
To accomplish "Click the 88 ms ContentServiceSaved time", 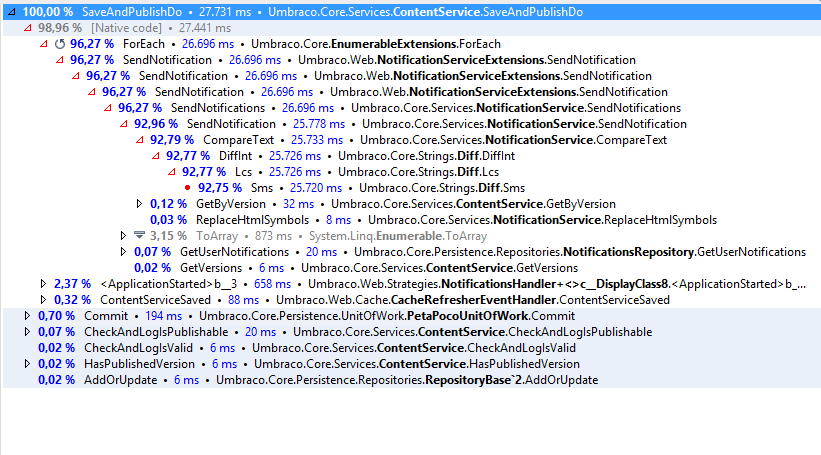I will click(243, 300).
